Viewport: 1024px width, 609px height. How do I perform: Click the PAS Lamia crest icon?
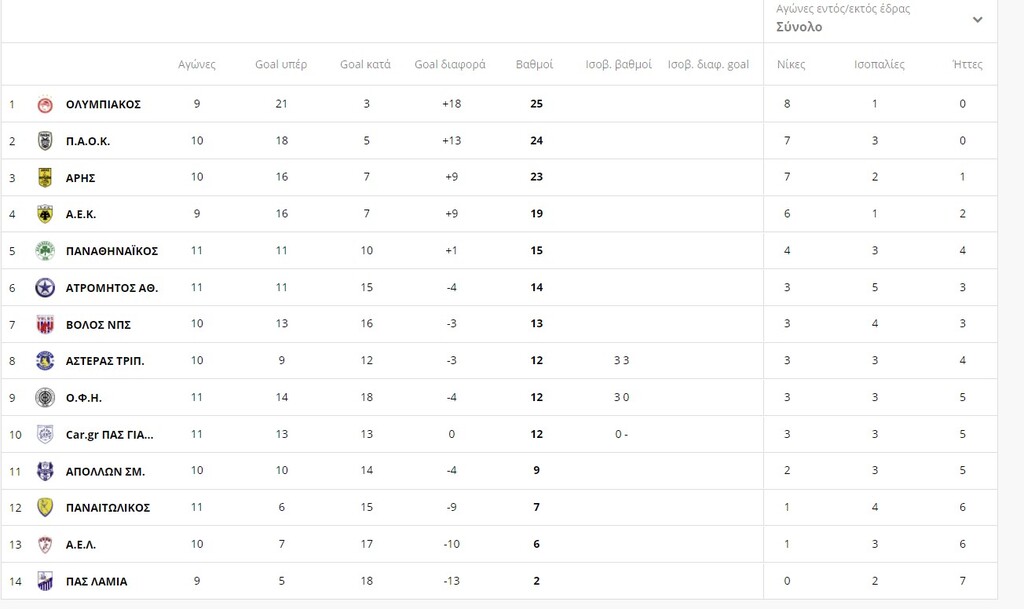click(x=45, y=581)
